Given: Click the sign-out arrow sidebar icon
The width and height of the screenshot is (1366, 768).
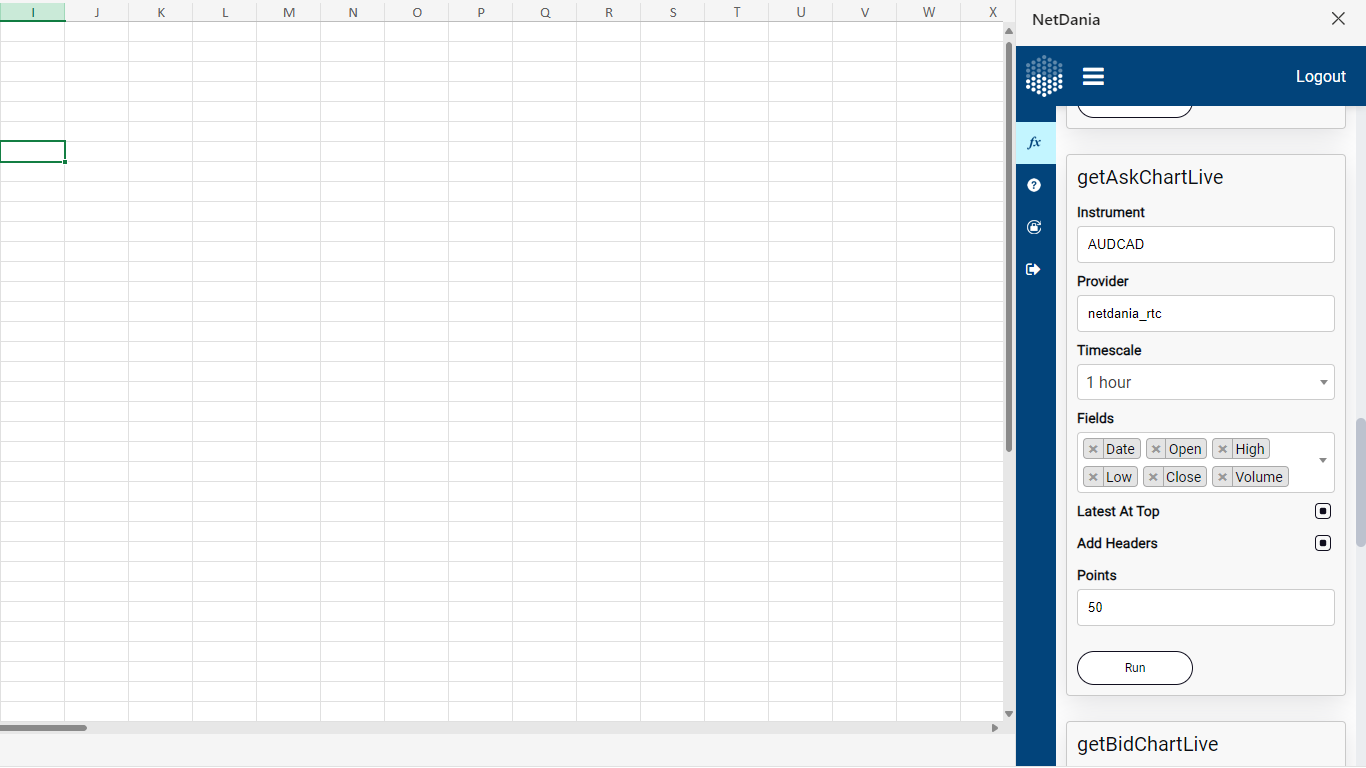Looking at the screenshot, I should point(1034,269).
